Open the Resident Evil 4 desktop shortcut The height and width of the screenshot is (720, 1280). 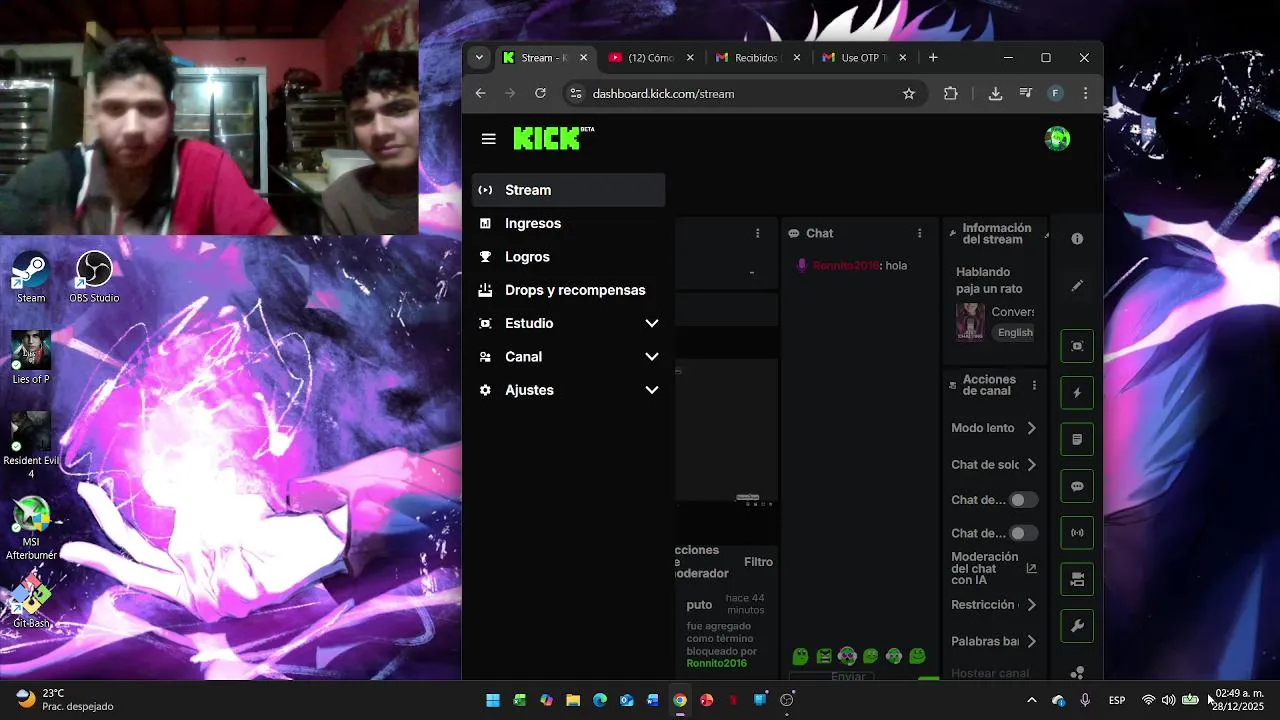(31, 445)
